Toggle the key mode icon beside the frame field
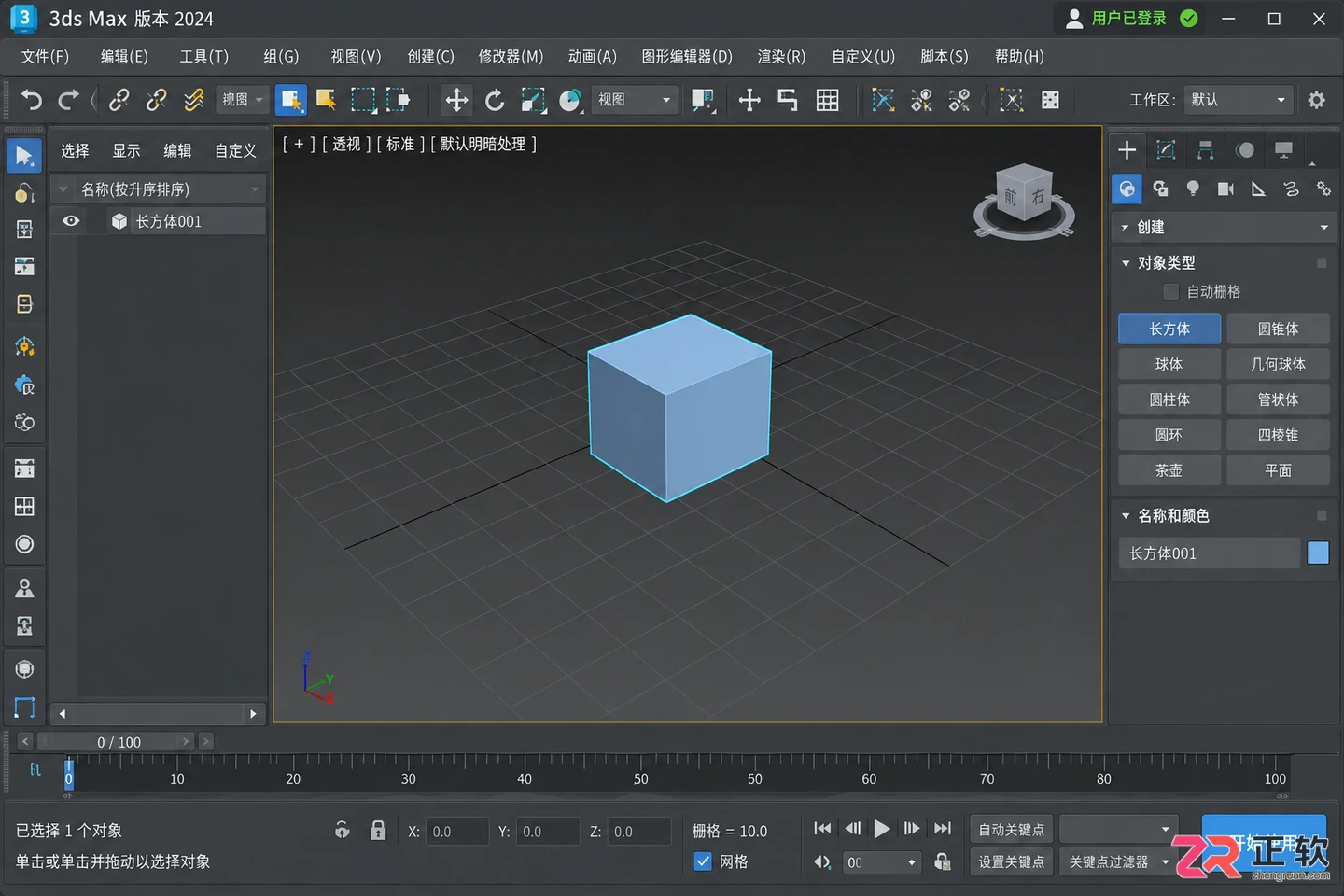This screenshot has height=896, width=1344. 822,861
